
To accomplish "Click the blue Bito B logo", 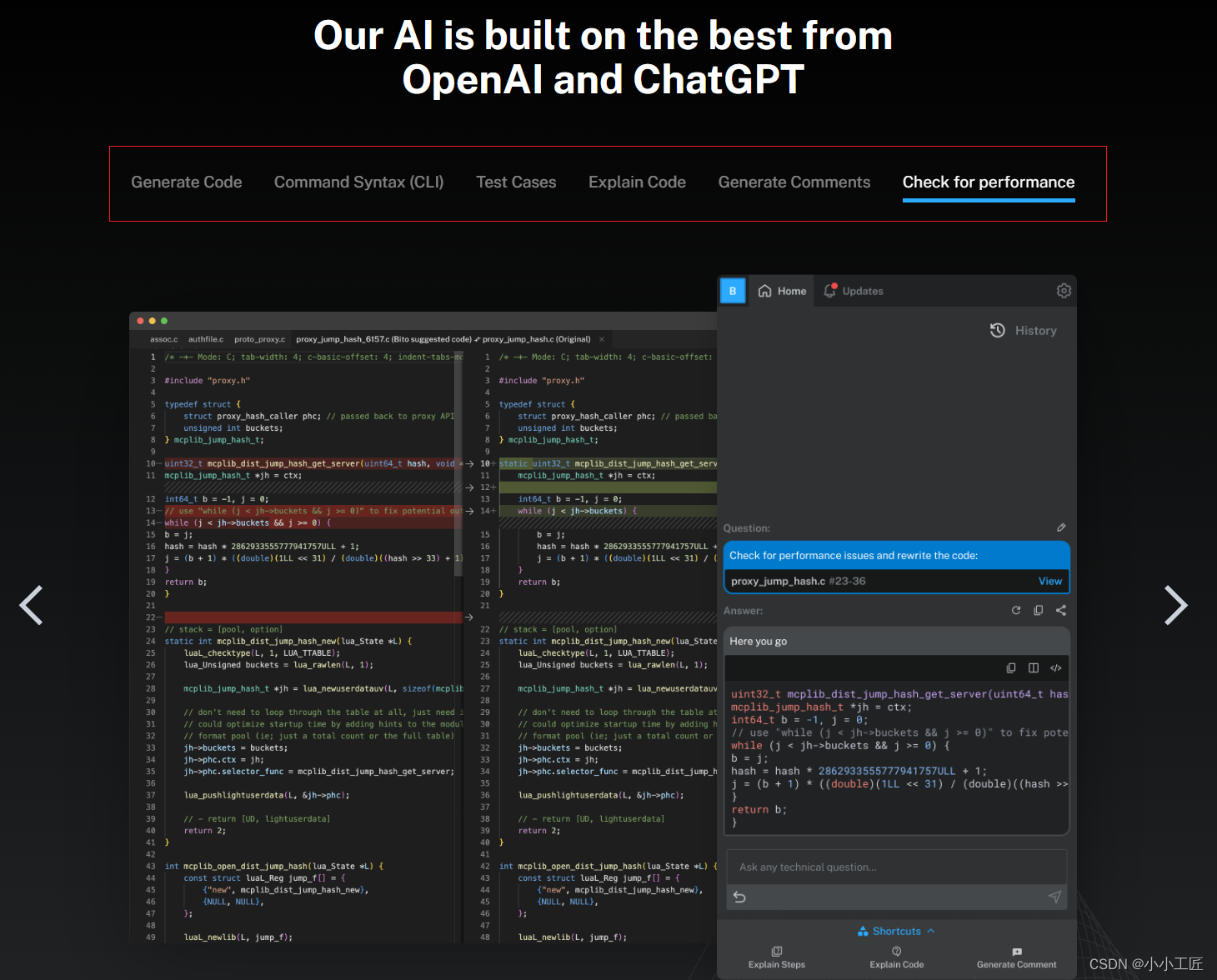I will [733, 291].
